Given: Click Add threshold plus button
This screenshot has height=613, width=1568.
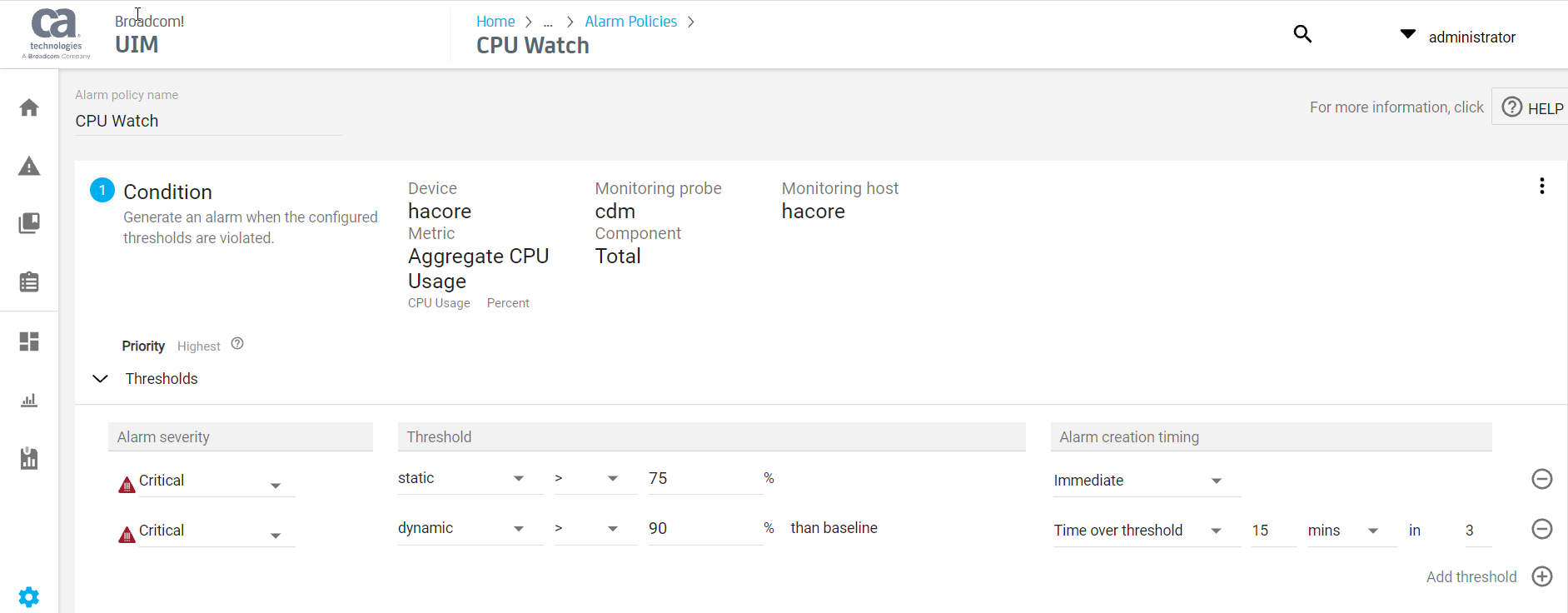Looking at the screenshot, I should point(1542,576).
